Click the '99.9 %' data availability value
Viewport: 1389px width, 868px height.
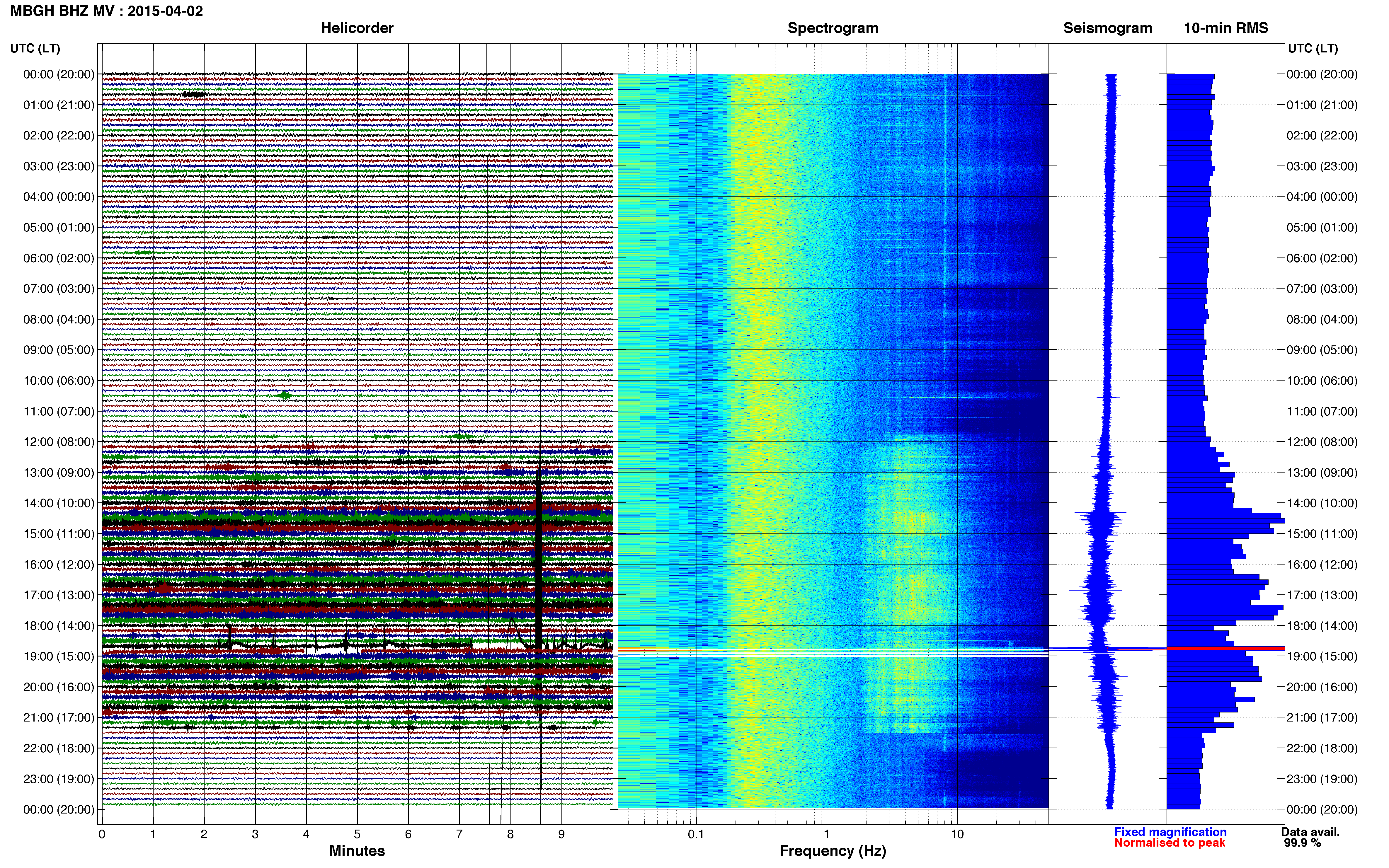point(1302,843)
